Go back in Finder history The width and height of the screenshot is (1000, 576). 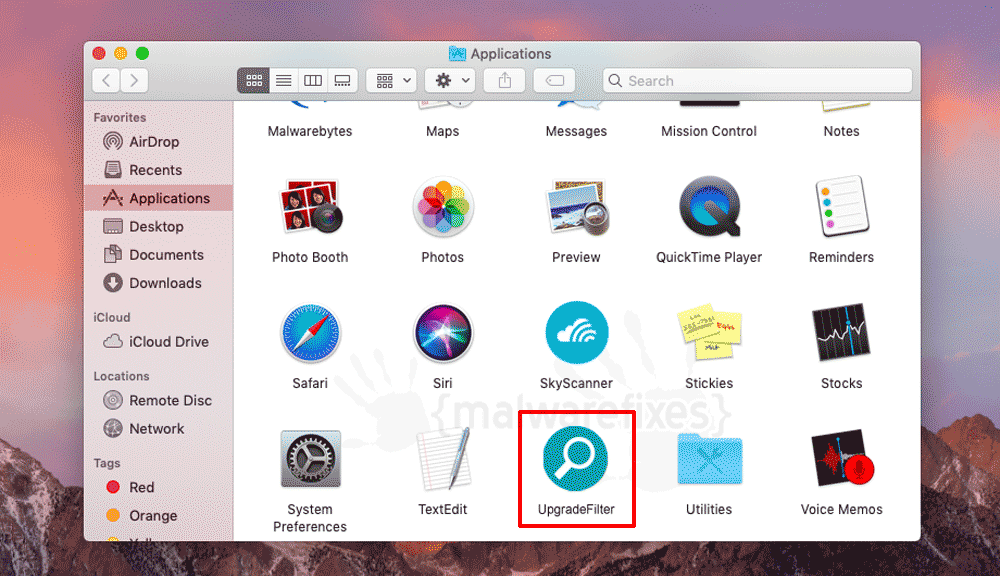tap(107, 80)
